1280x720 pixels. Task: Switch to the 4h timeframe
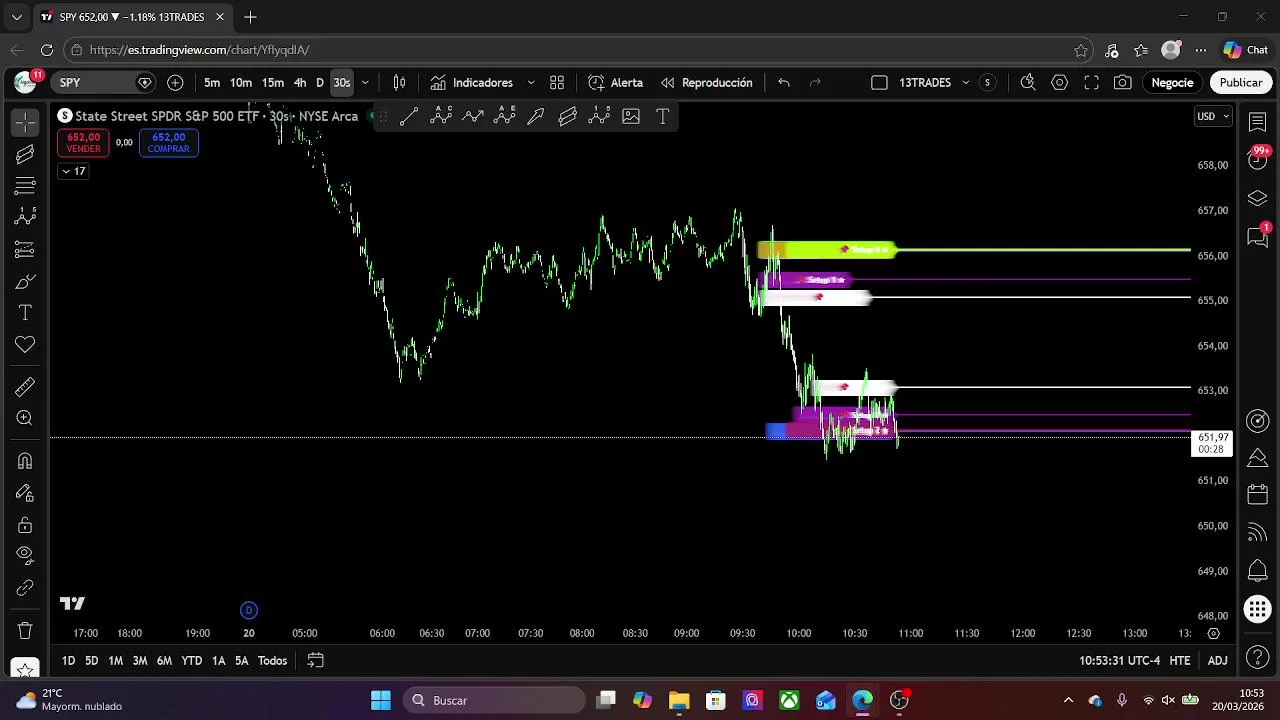click(x=300, y=83)
